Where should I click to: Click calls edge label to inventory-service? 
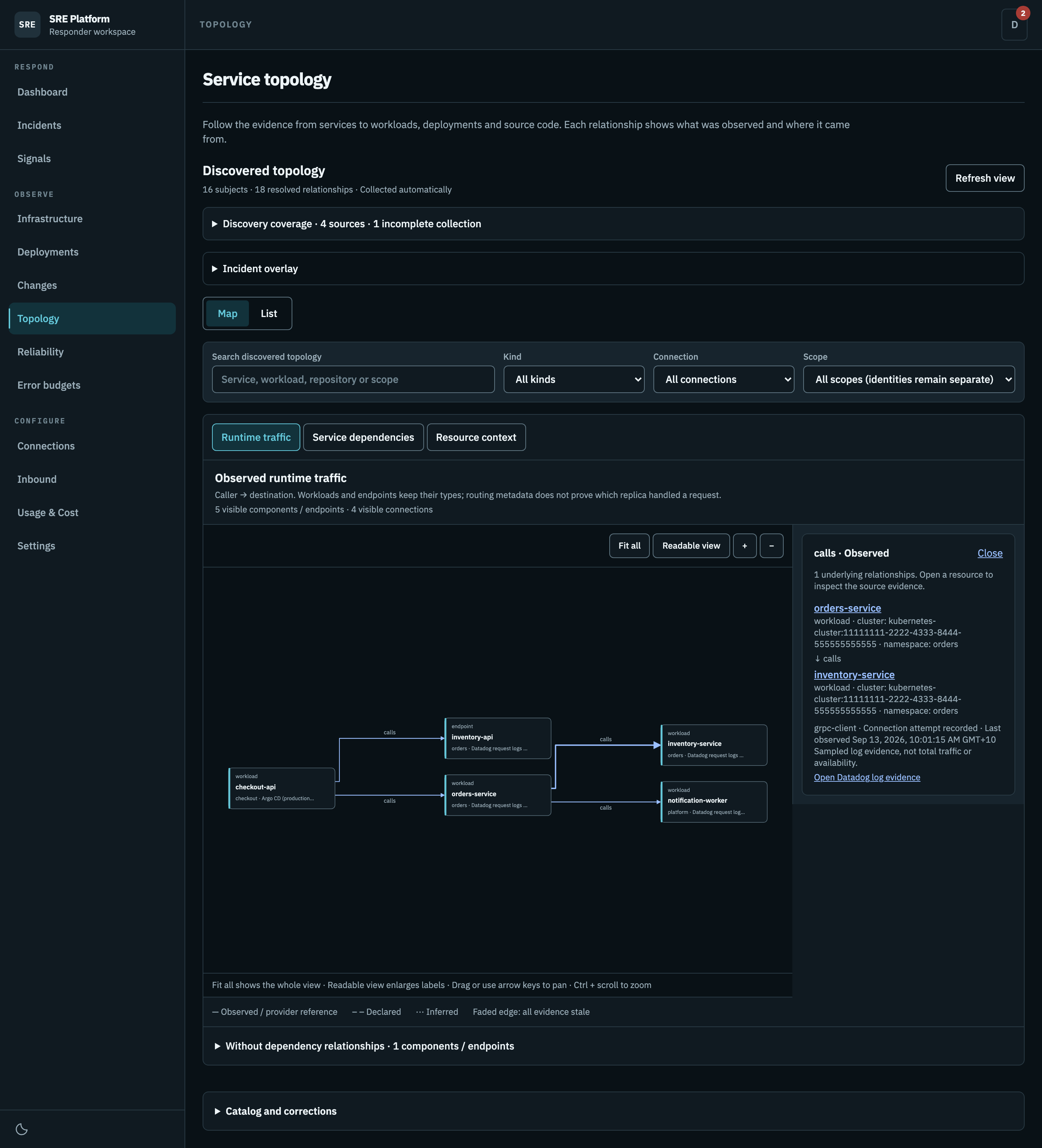[x=606, y=739]
